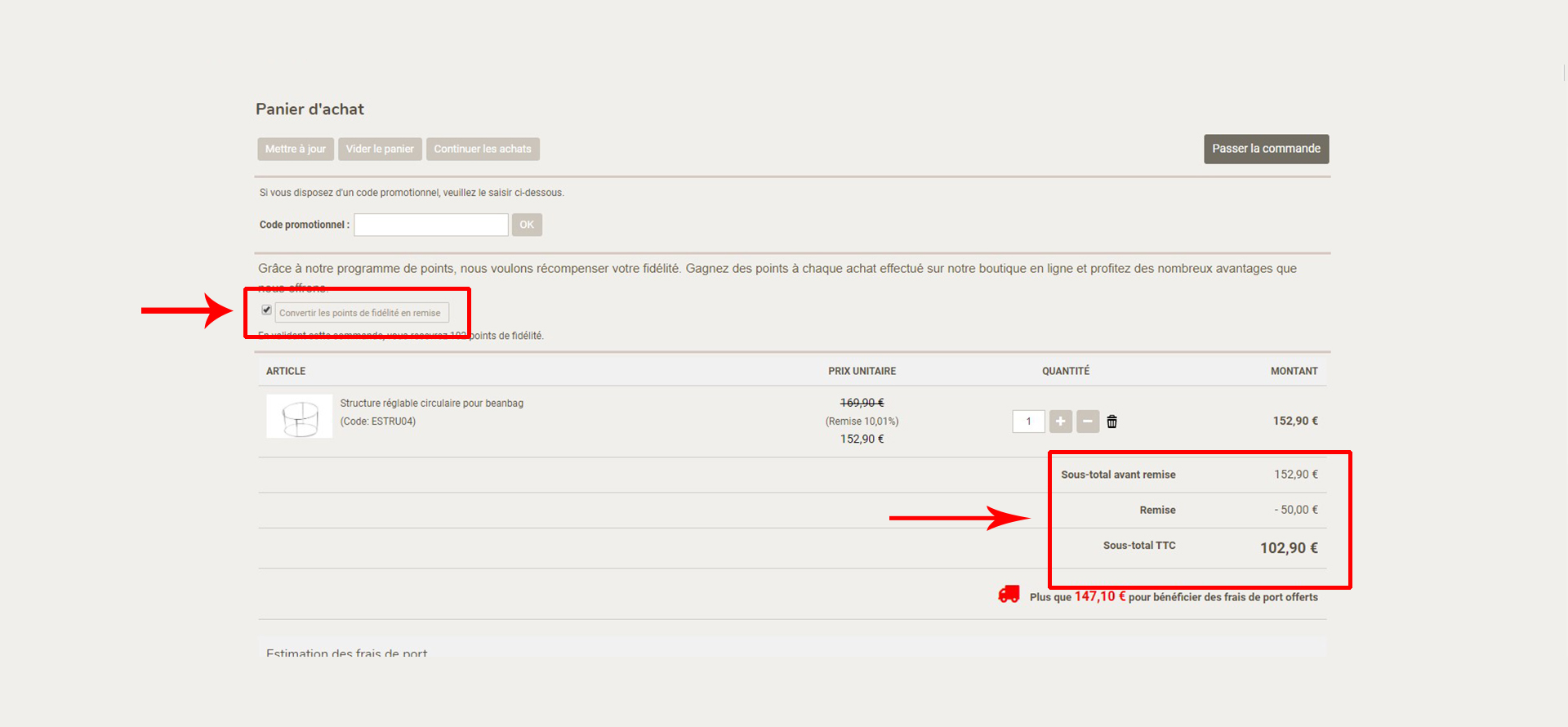The width and height of the screenshot is (1568, 727).
Task: Click the minus icon to decrease quantity
Action: pos(1088,421)
